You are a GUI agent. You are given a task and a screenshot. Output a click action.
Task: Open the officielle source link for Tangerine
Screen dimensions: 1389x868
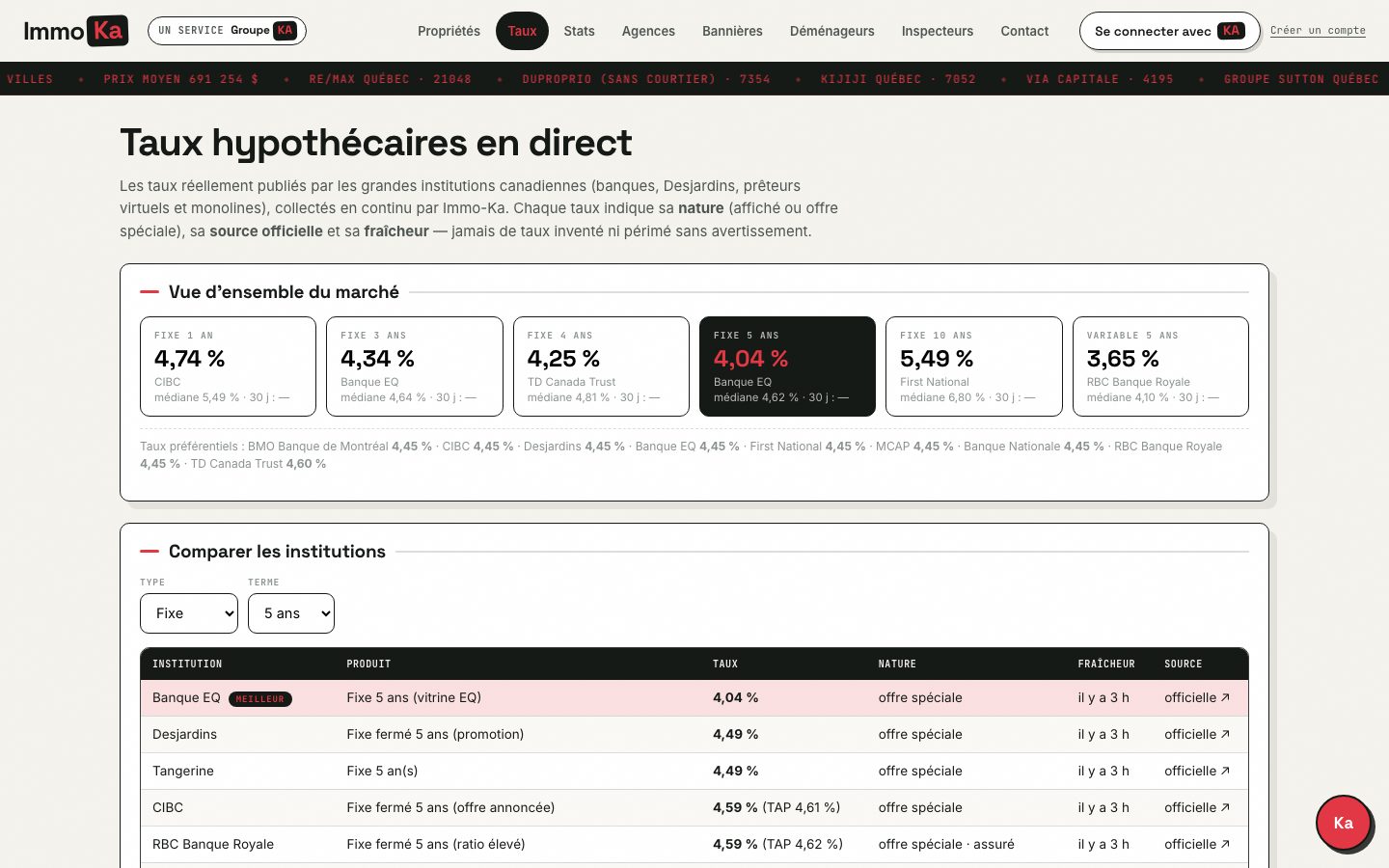[x=1197, y=771]
